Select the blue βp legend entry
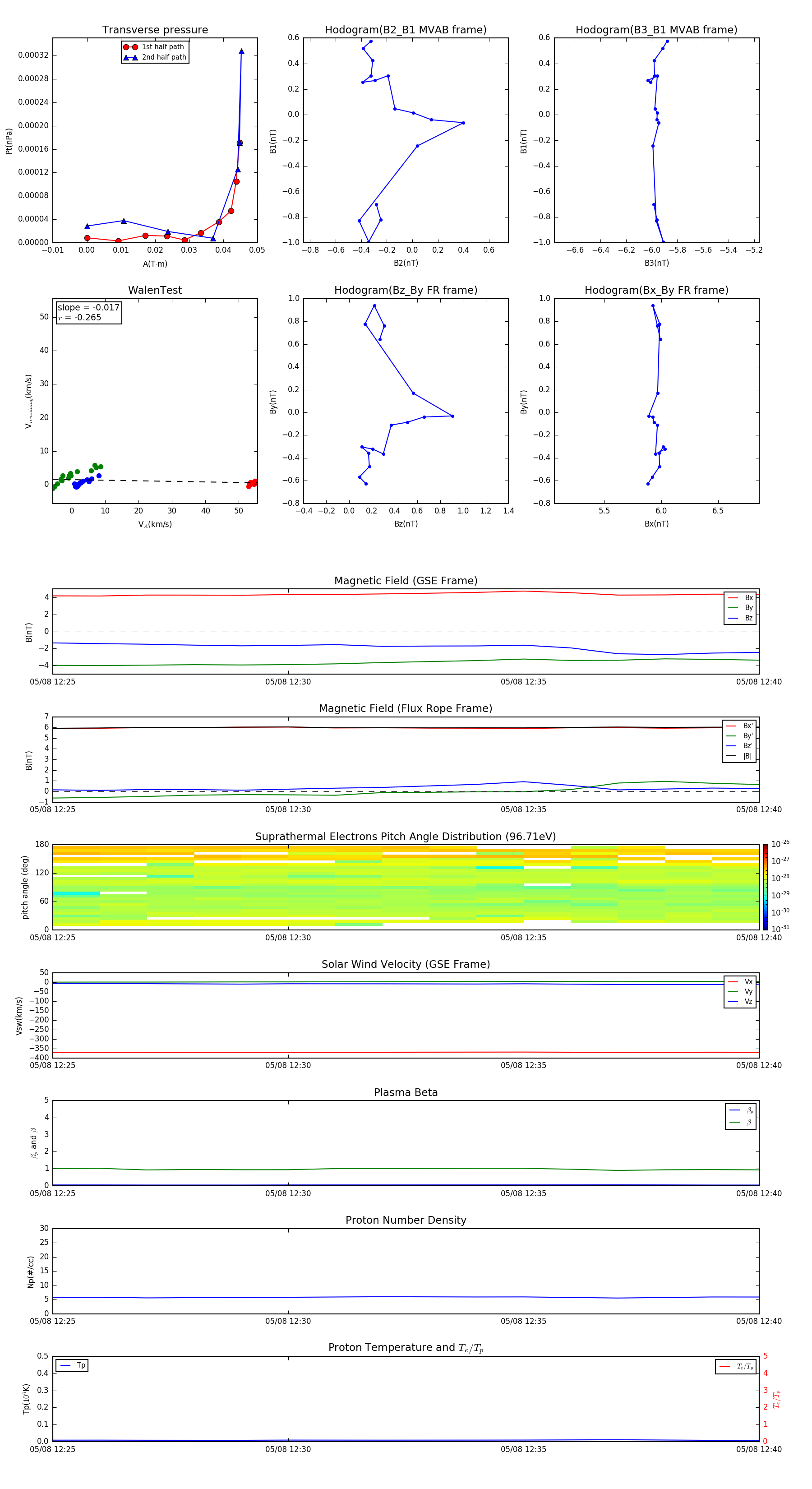812x1489 pixels. [741, 1110]
